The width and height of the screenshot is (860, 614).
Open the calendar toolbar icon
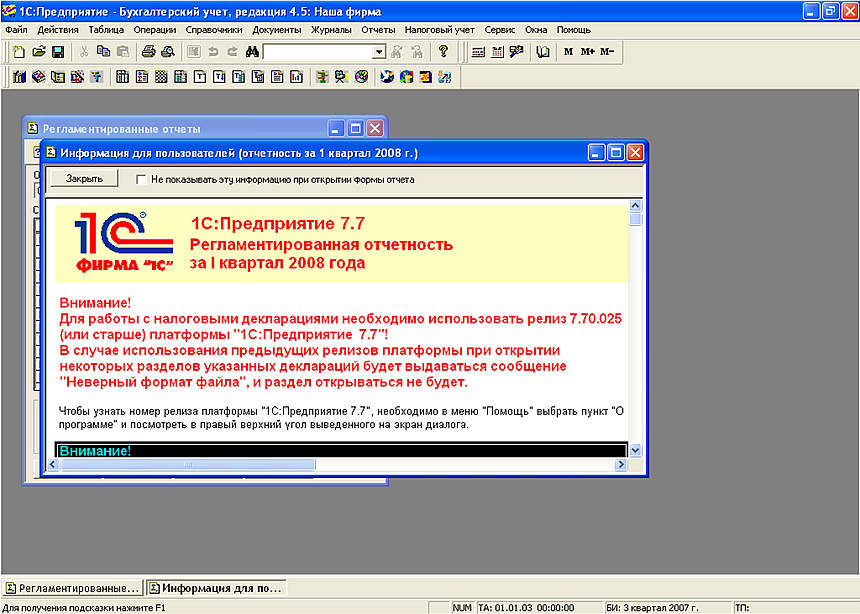pyautogui.click(x=497, y=52)
